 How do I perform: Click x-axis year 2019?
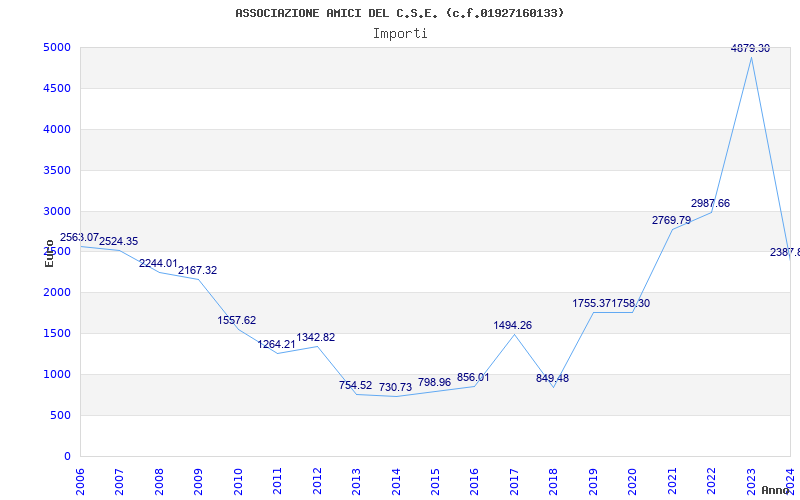point(593,482)
